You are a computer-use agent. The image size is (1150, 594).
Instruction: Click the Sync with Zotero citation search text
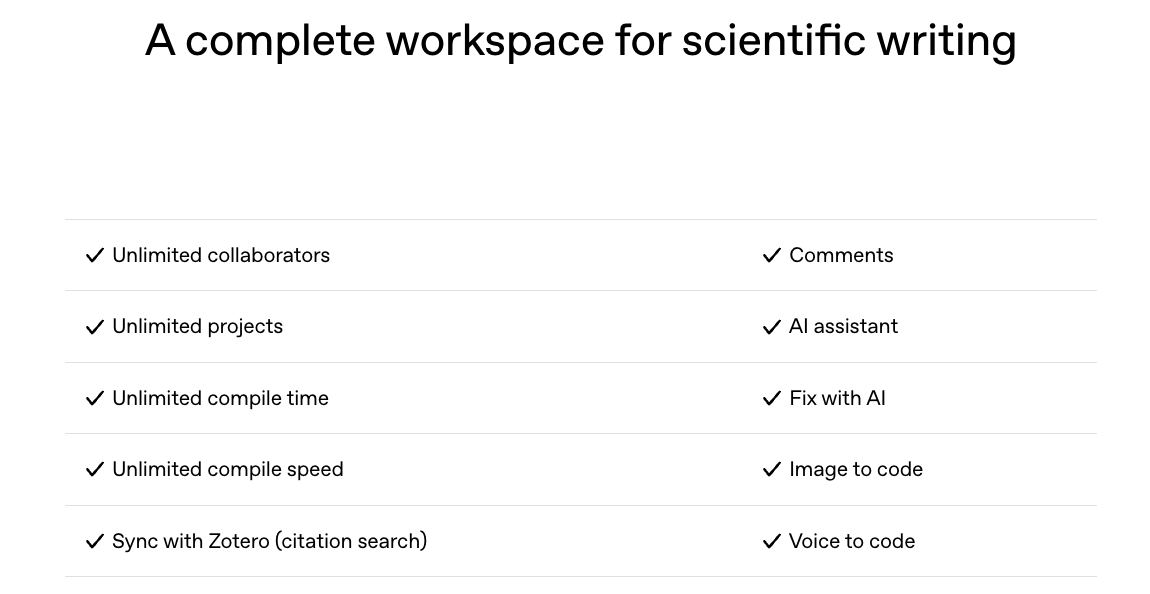tap(269, 541)
